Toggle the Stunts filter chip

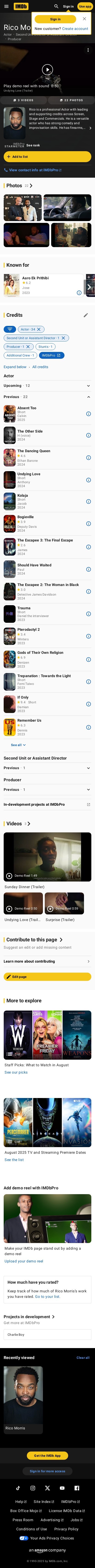point(44,346)
